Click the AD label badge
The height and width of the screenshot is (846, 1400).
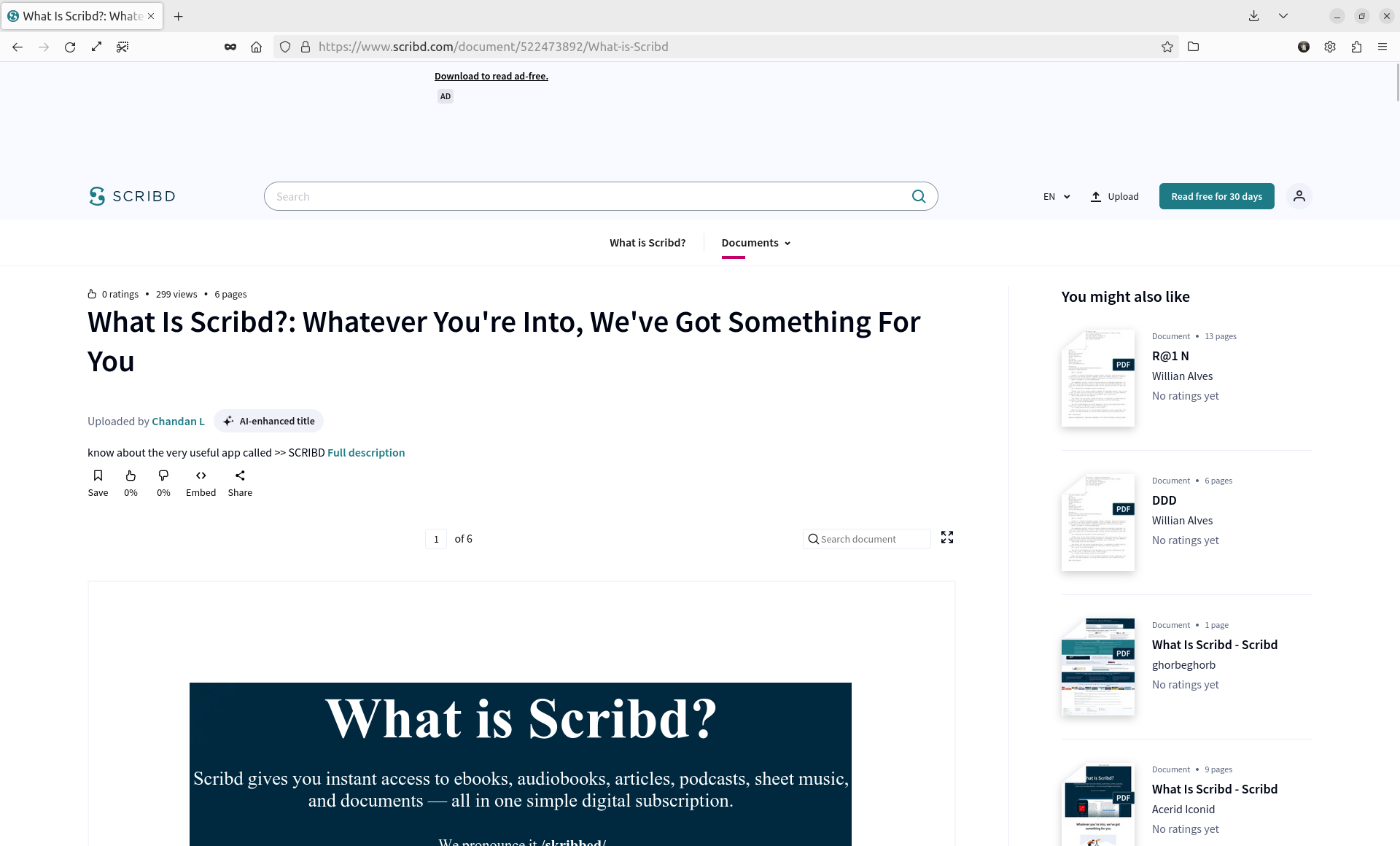tap(446, 96)
